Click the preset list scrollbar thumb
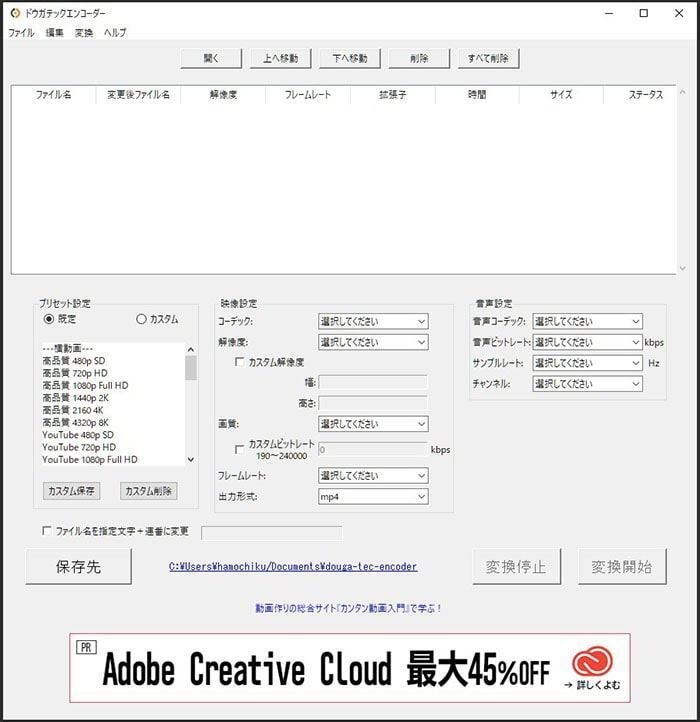This screenshot has width=700, height=722. 191,368
